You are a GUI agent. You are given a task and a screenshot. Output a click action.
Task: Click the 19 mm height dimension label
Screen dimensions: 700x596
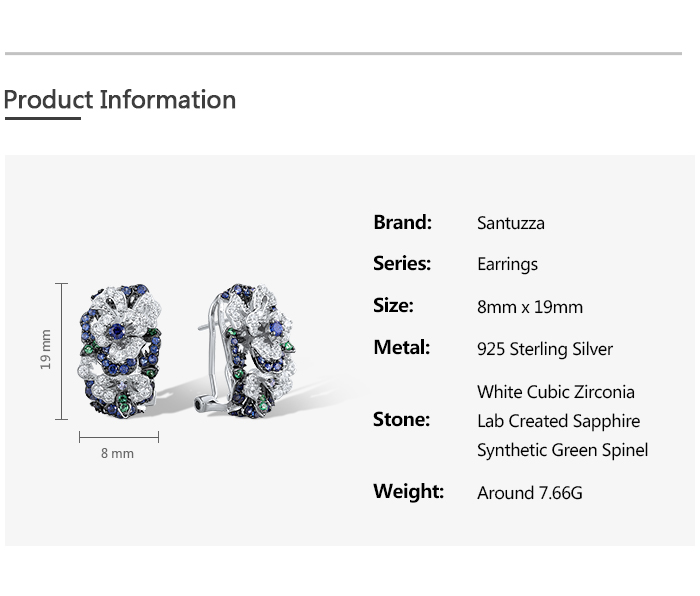(45, 350)
